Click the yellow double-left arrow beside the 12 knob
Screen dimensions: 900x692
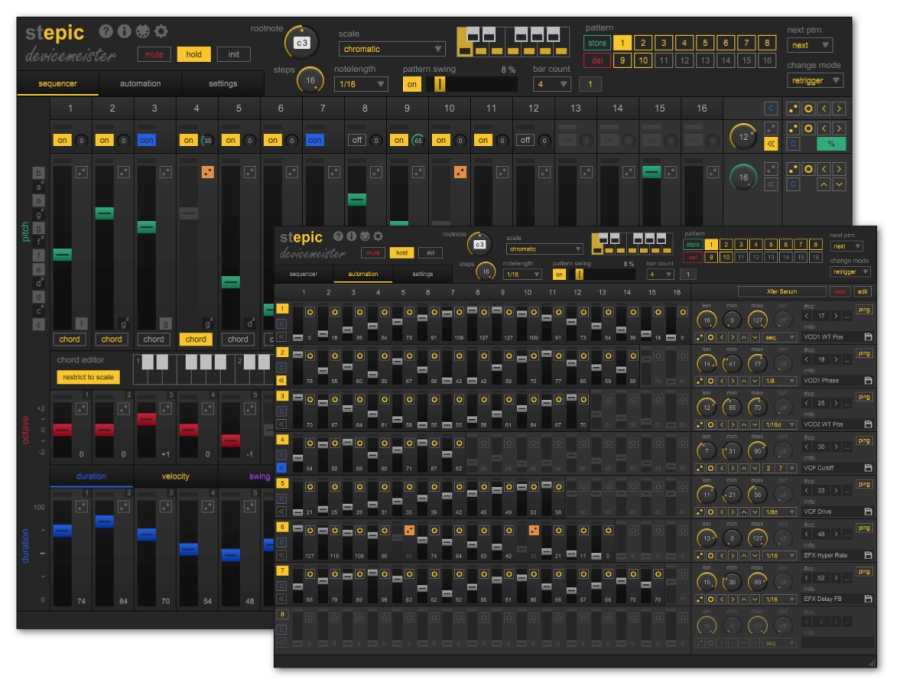point(771,144)
